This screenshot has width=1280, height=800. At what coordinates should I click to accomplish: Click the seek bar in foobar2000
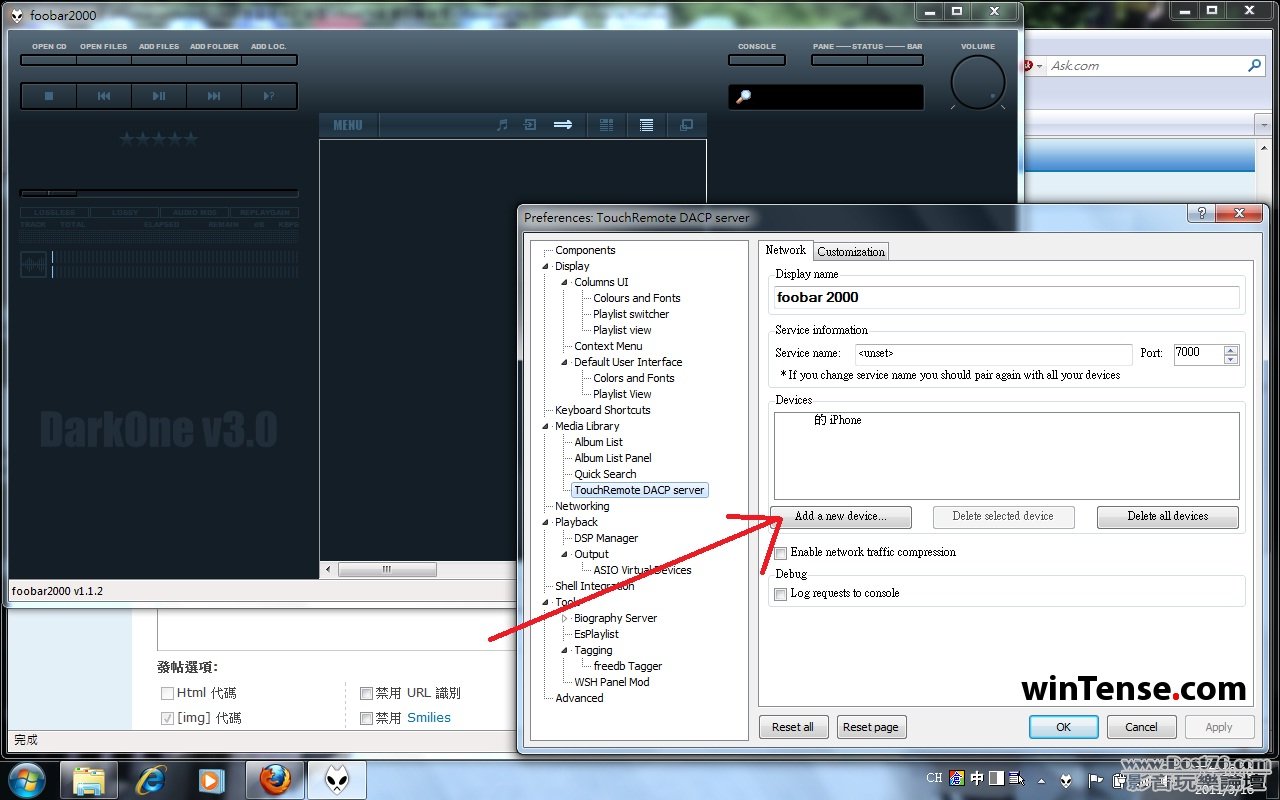point(159,193)
